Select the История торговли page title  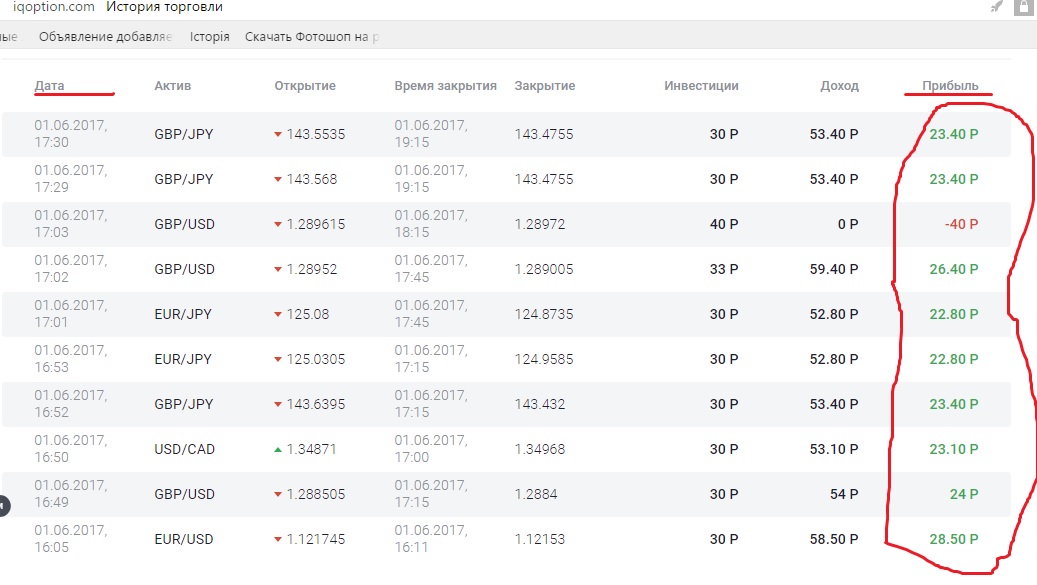(x=164, y=7)
